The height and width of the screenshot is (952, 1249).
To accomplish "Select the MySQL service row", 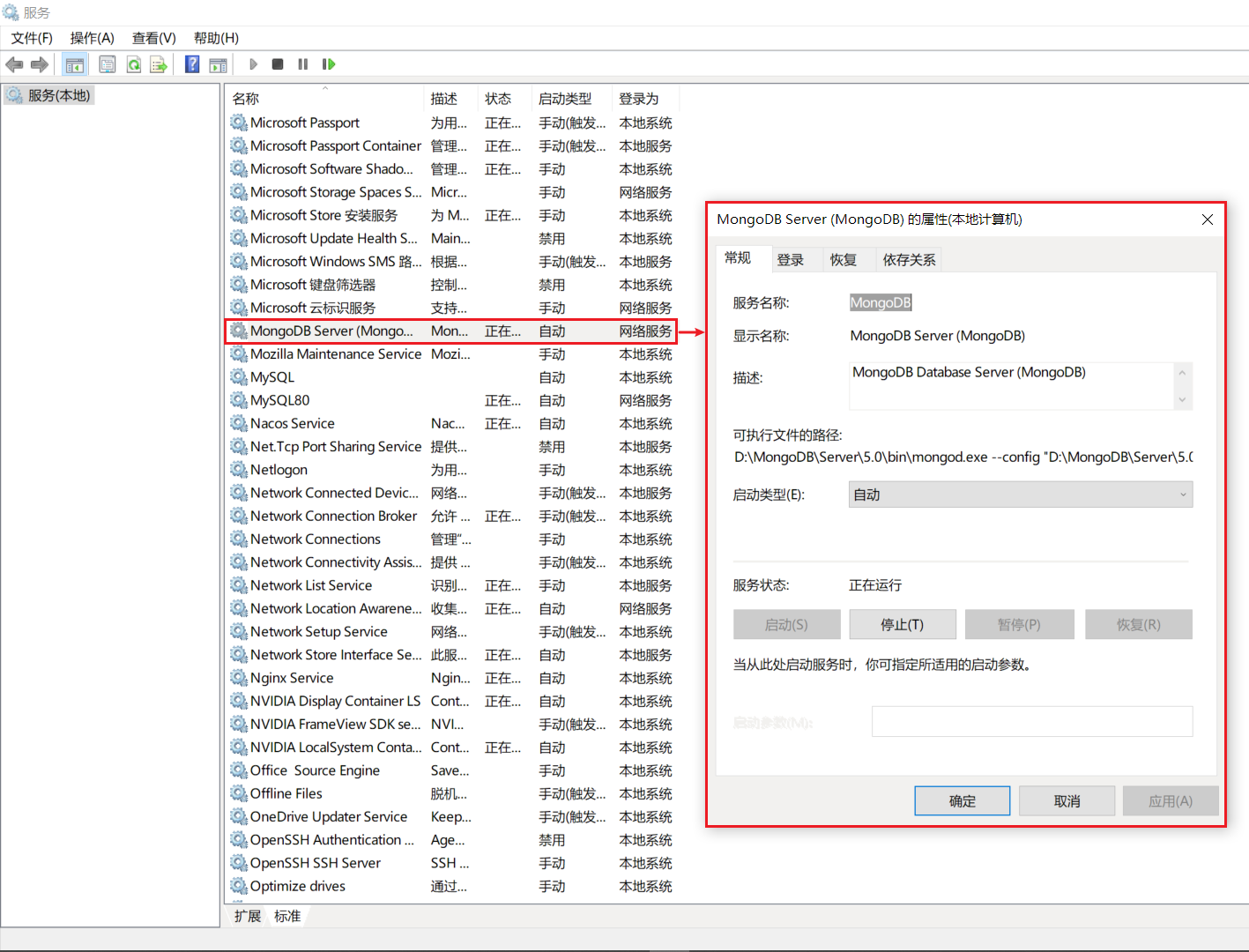I will [x=451, y=377].
